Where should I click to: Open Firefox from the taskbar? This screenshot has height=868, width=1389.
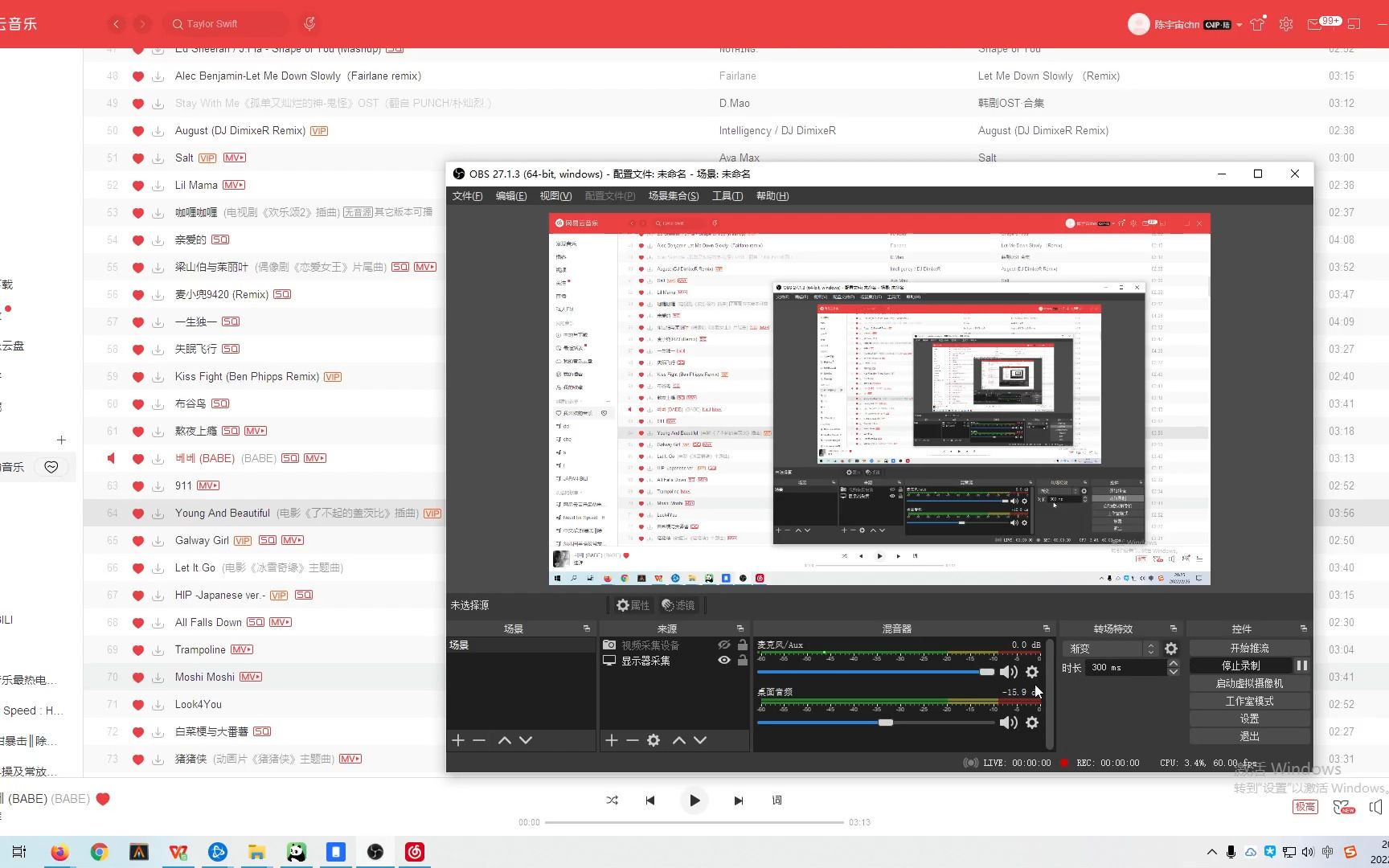pos(59,852)
